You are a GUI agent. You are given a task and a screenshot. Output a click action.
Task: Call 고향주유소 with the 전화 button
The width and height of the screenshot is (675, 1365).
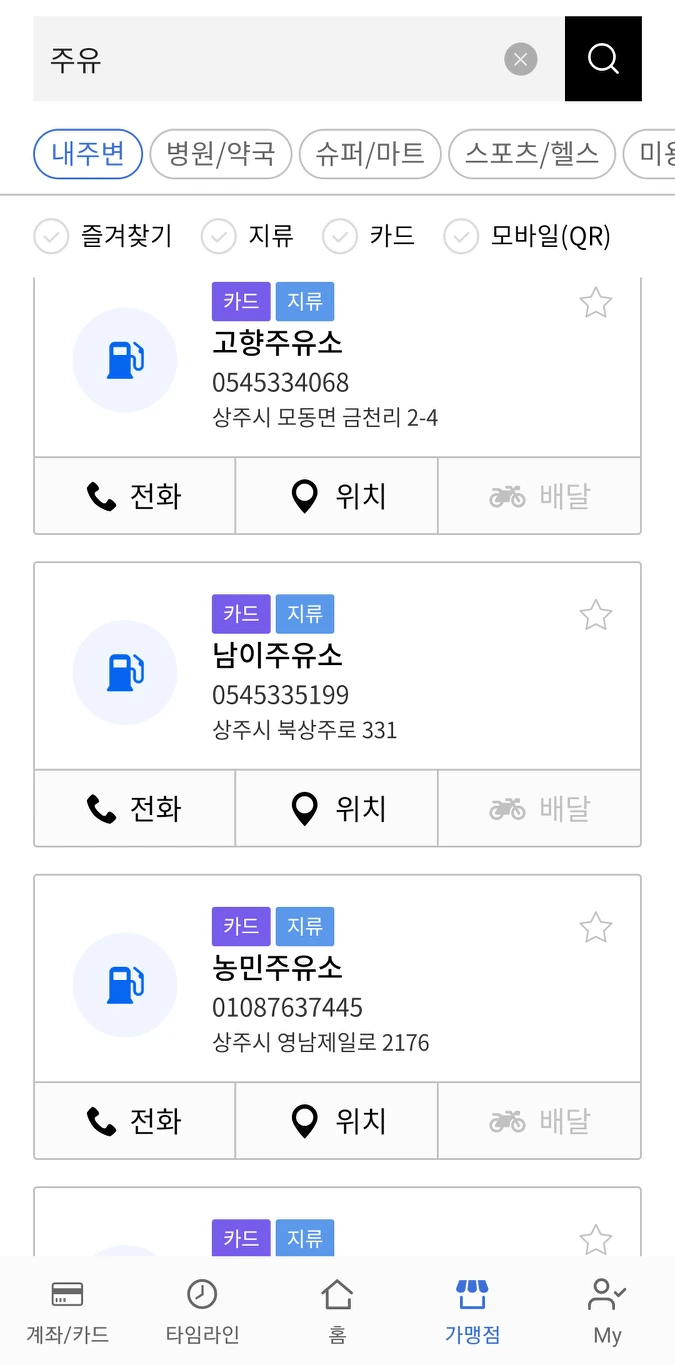[135, 496]
